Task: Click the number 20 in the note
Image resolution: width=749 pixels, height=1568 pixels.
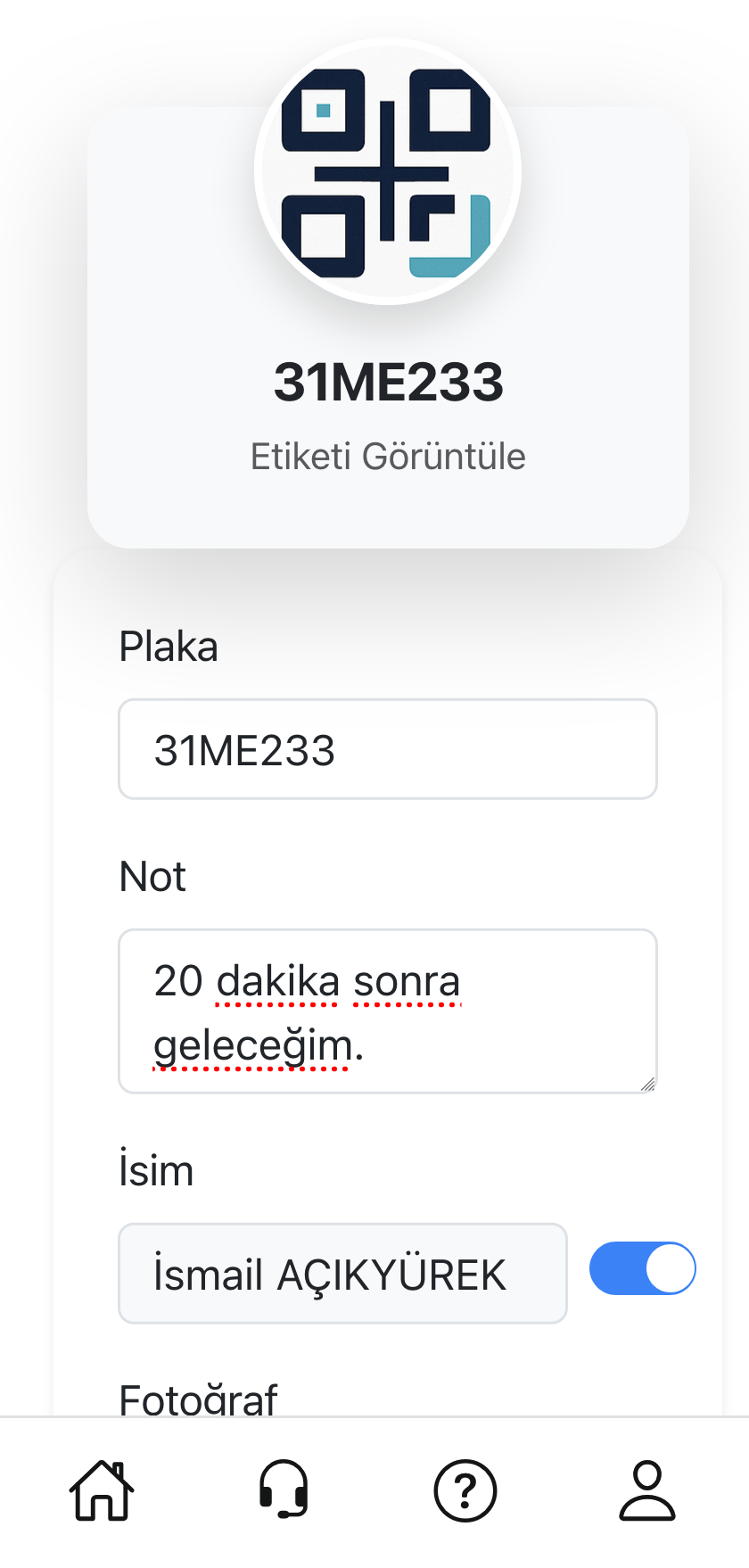Action: pos(178,981)
